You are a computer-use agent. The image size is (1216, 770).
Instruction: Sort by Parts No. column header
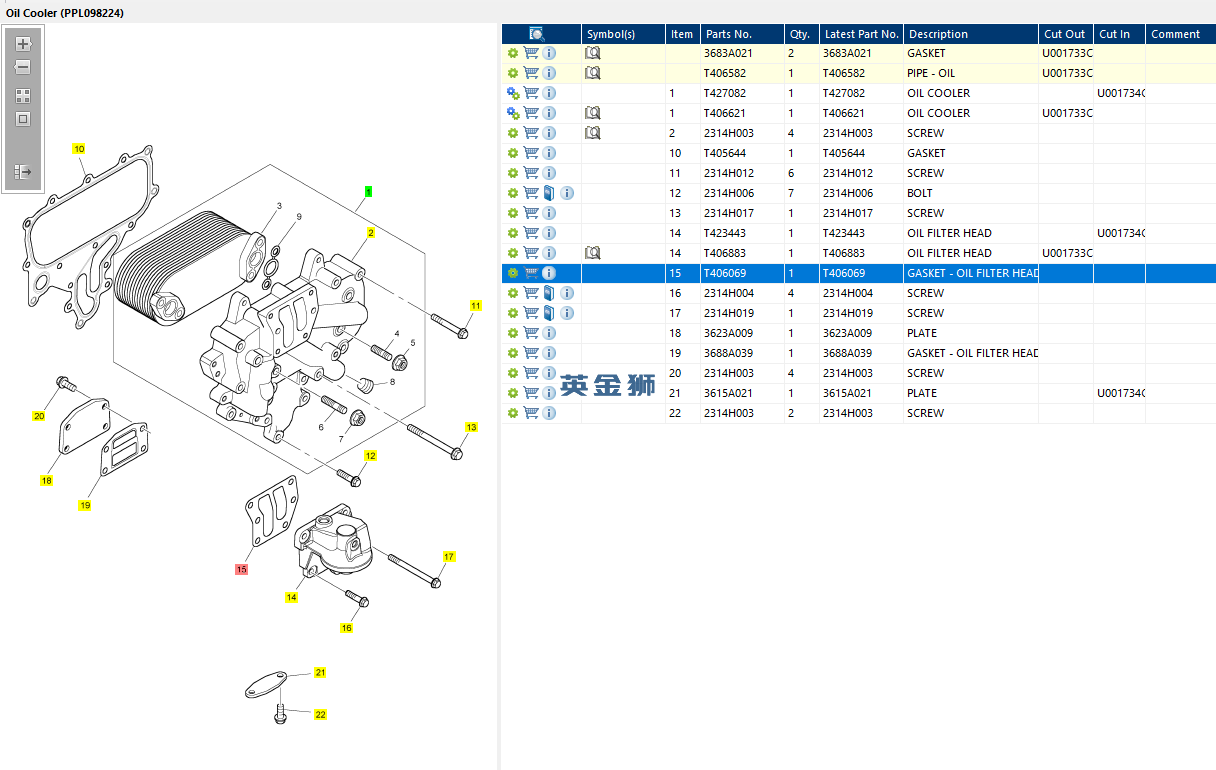pyautogui.click(x=741, y=34)
